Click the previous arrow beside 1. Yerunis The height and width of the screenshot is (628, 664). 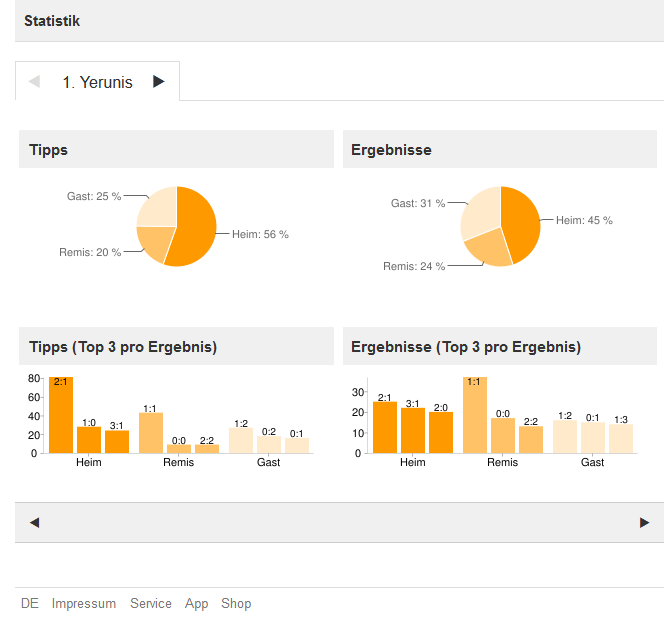[x=35, y=82]
